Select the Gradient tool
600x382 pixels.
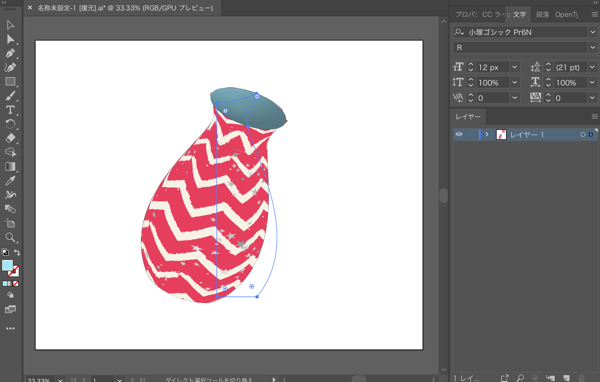[10, 167]
